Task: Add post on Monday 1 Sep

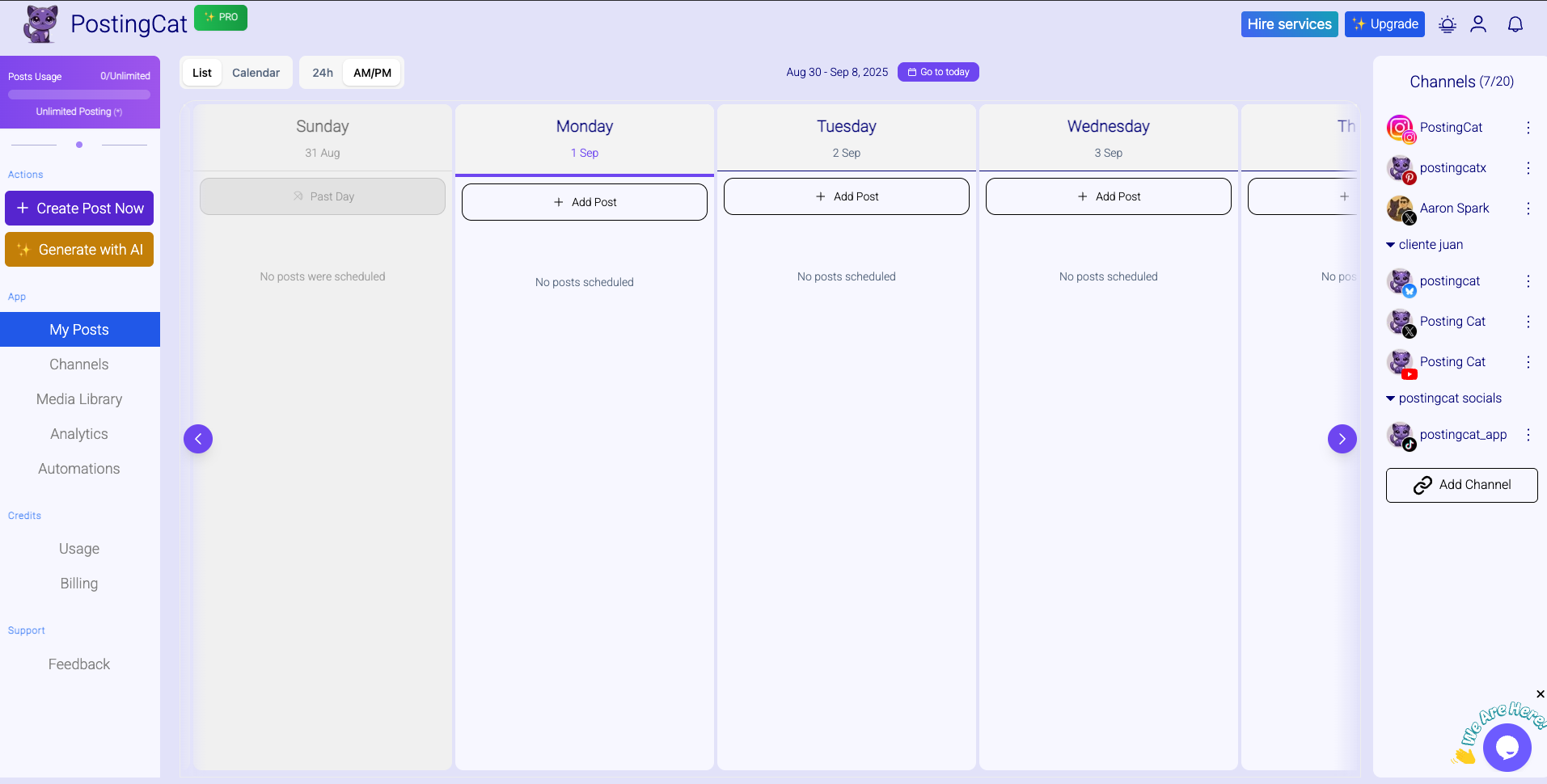Action: tap(585, 202)
